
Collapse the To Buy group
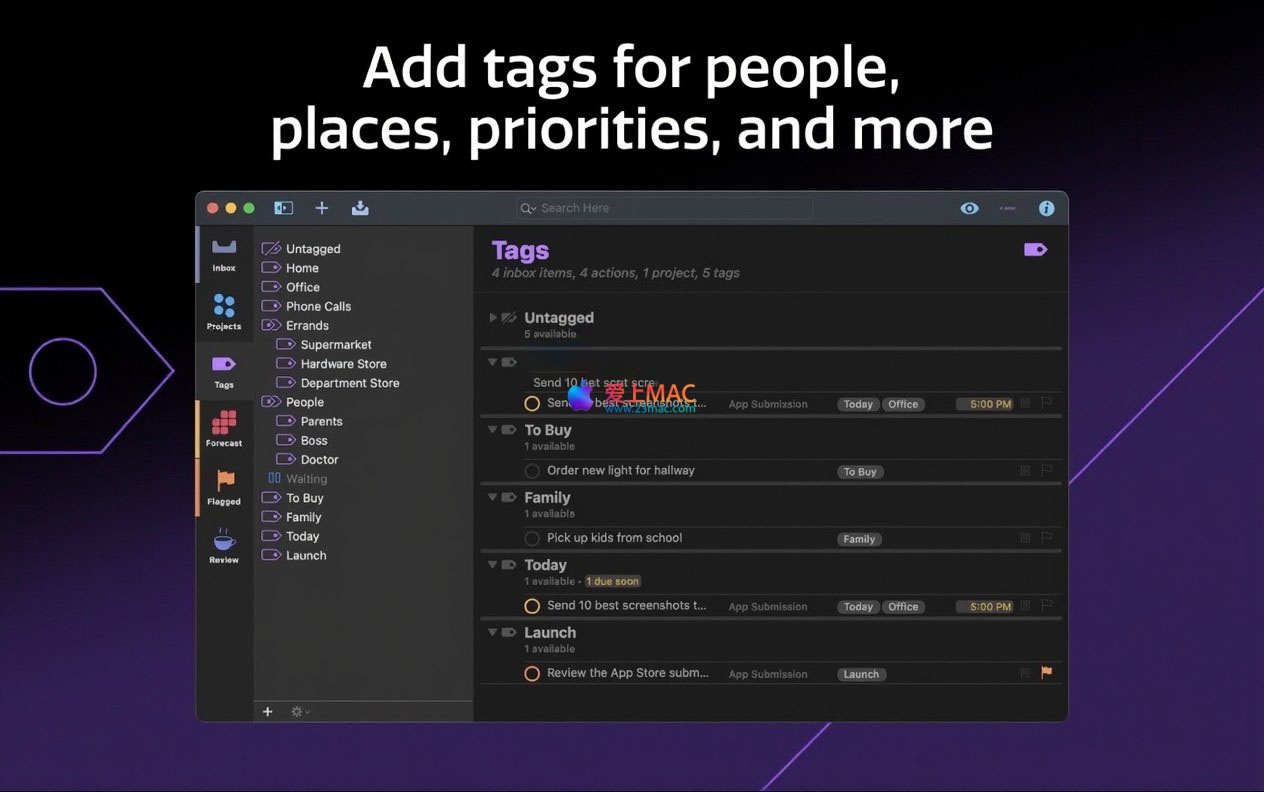pos(493,430)
